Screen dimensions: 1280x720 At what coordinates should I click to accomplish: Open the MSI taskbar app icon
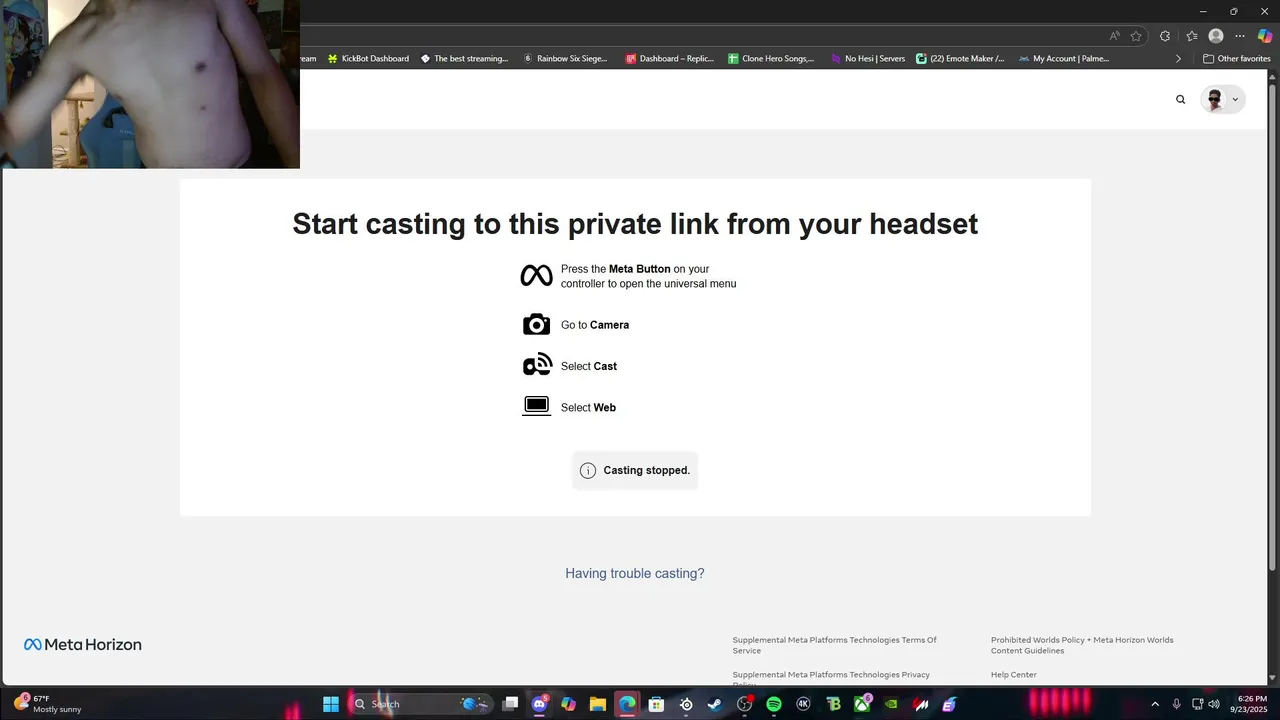click(x=921, y=704)
